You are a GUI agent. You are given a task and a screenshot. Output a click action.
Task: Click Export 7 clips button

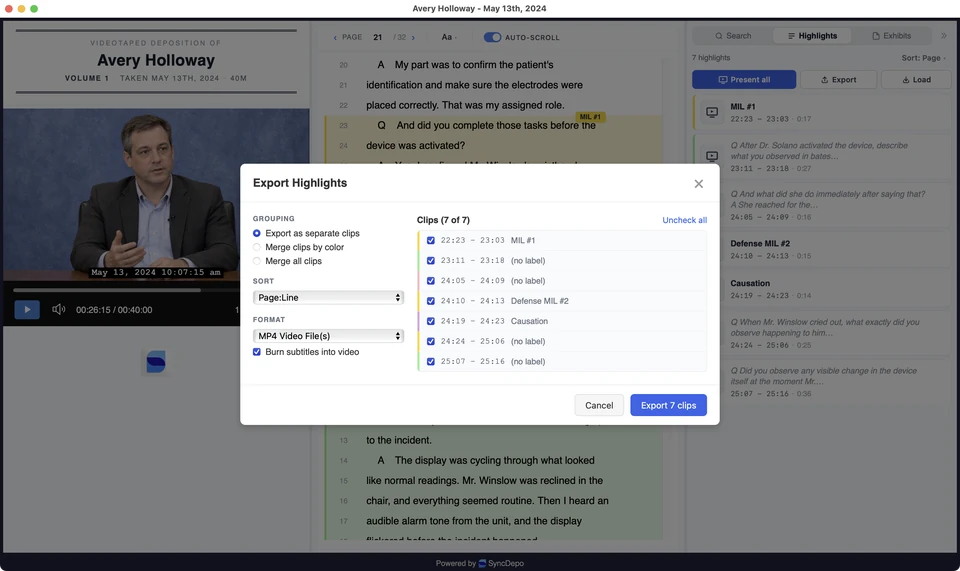[x=668, y=405]
